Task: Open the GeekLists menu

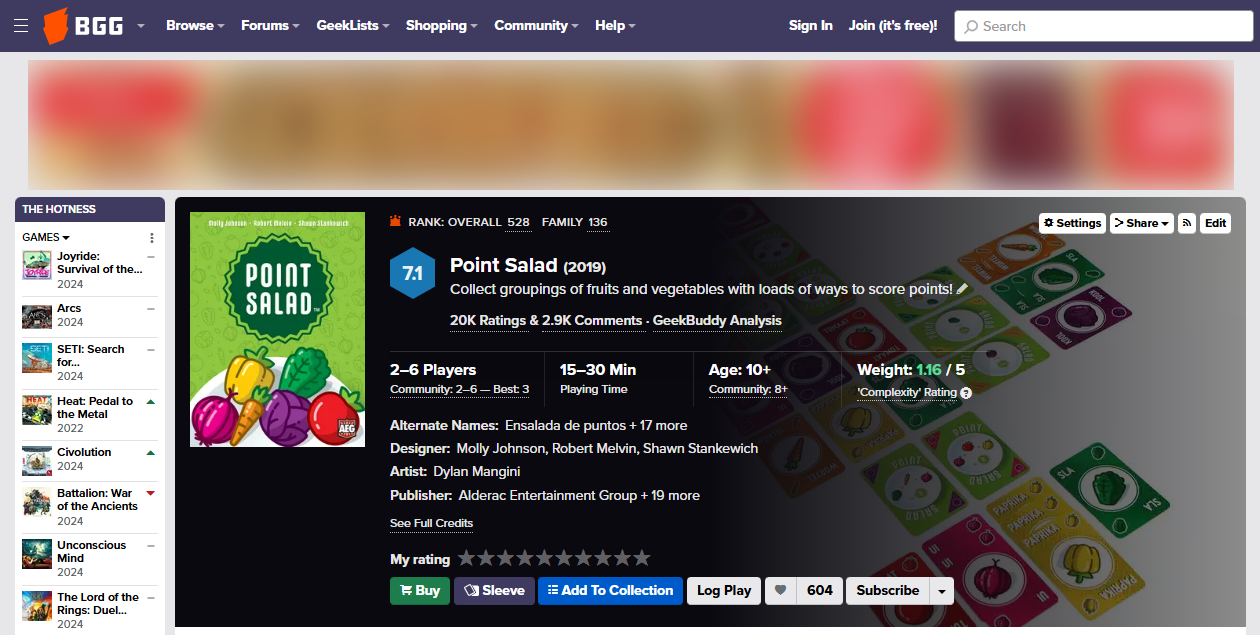Action: point(353,26)
